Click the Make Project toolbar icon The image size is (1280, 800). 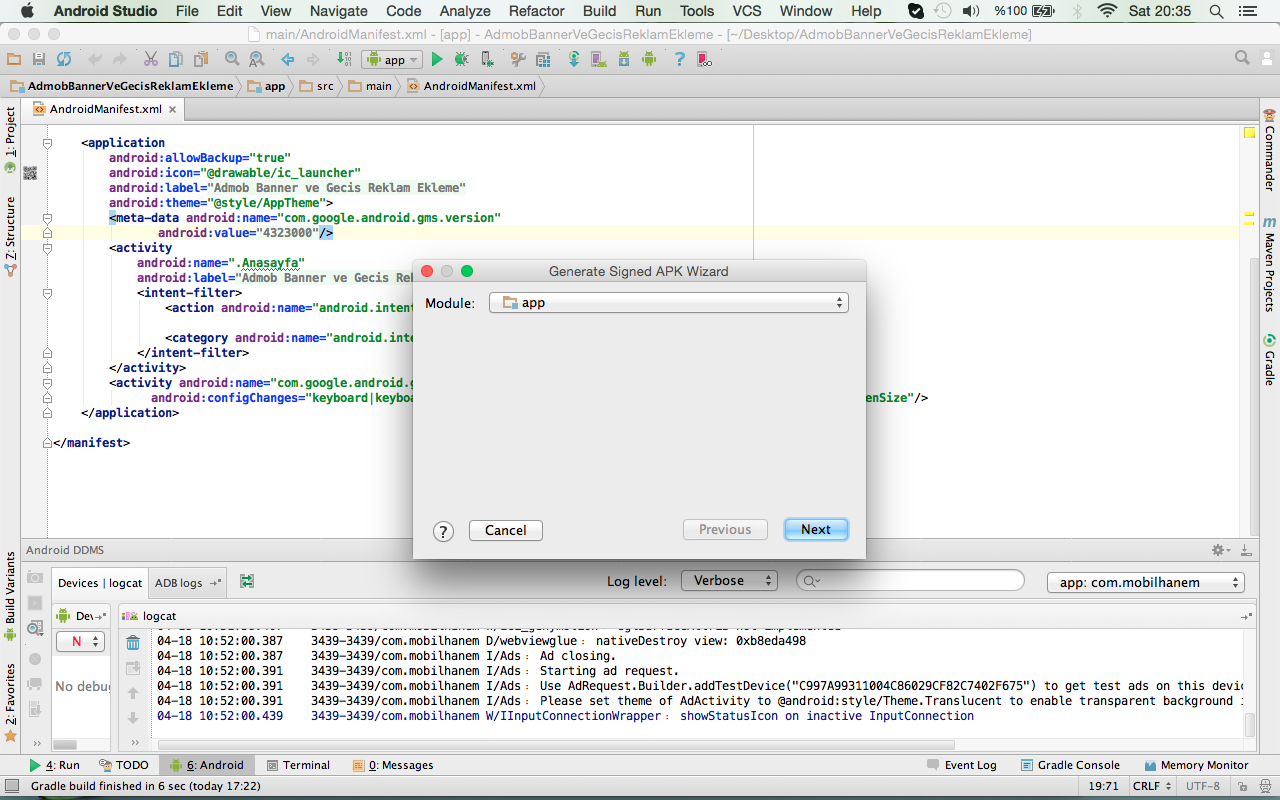343,60
